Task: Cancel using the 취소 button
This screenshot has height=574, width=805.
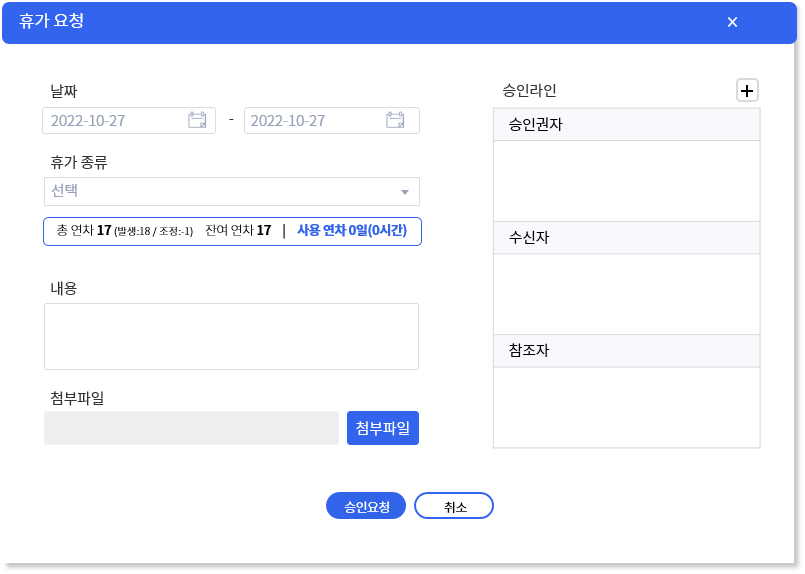Action: [x=454, y=506]
